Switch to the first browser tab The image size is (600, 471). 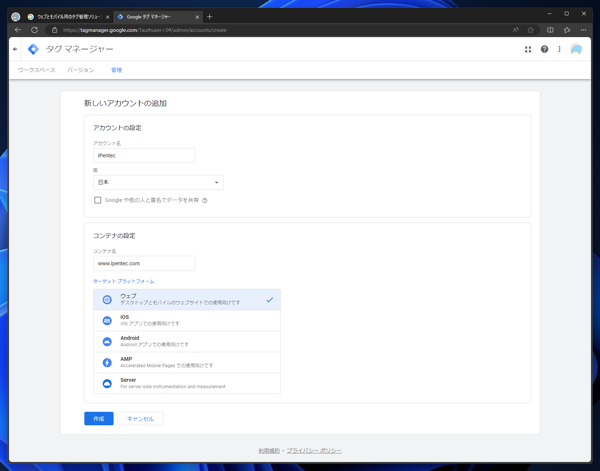[68, 17]
